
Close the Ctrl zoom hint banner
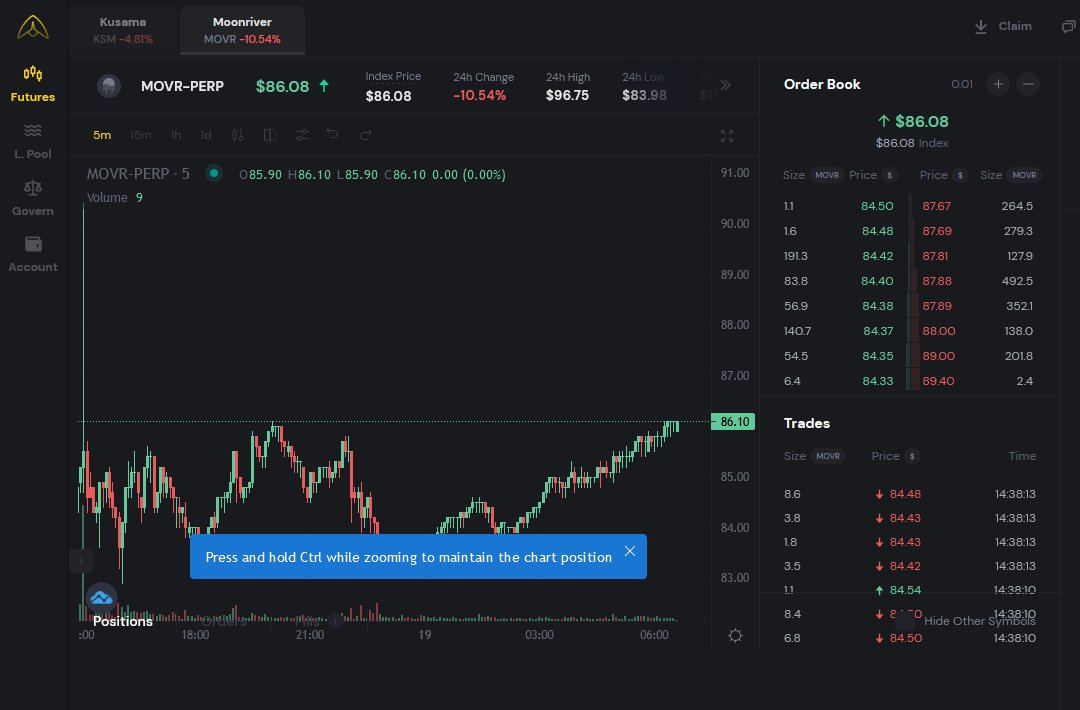click(x=630, y=551)
